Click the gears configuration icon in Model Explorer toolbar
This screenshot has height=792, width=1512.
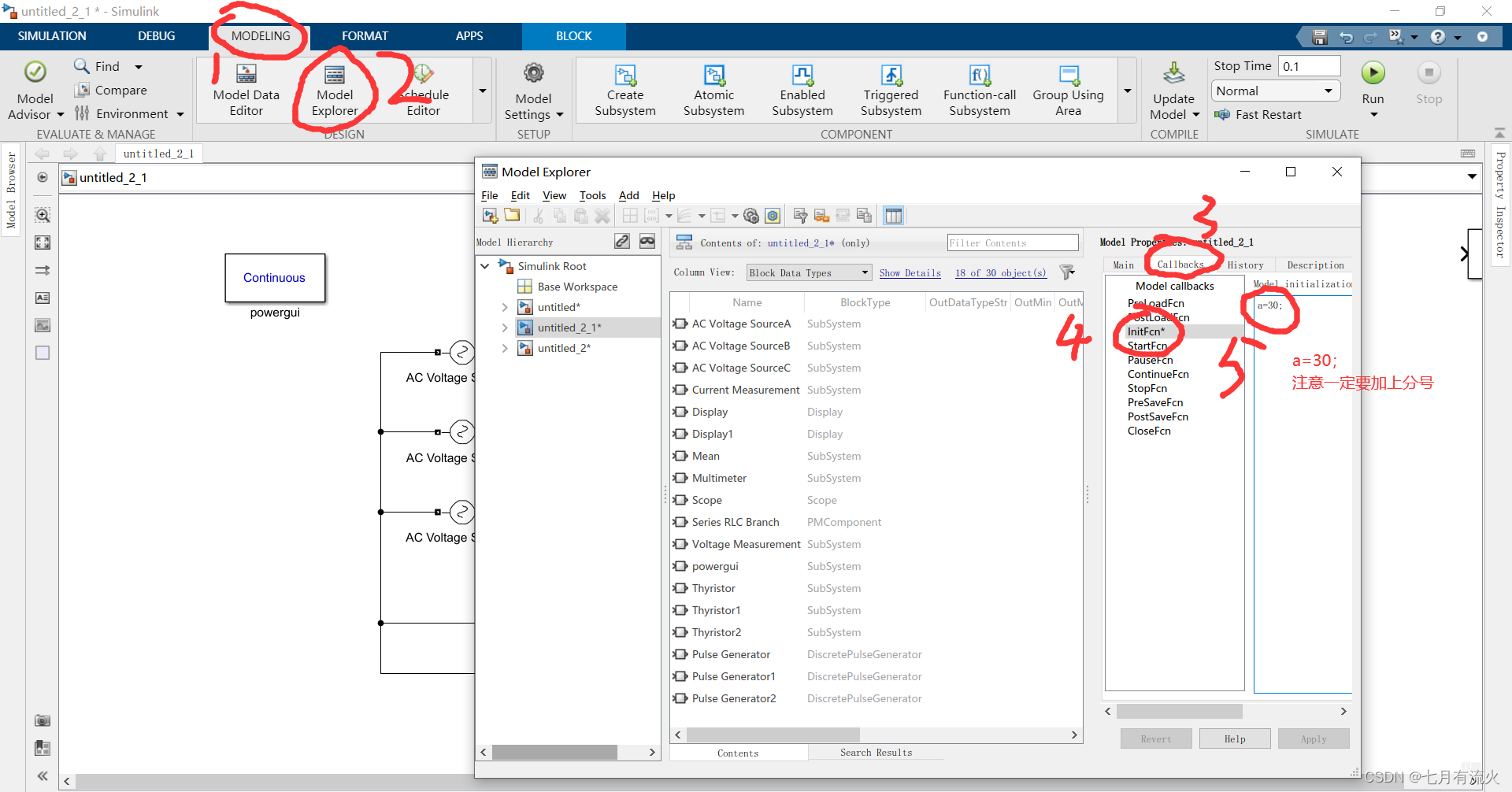pos(751,216)
